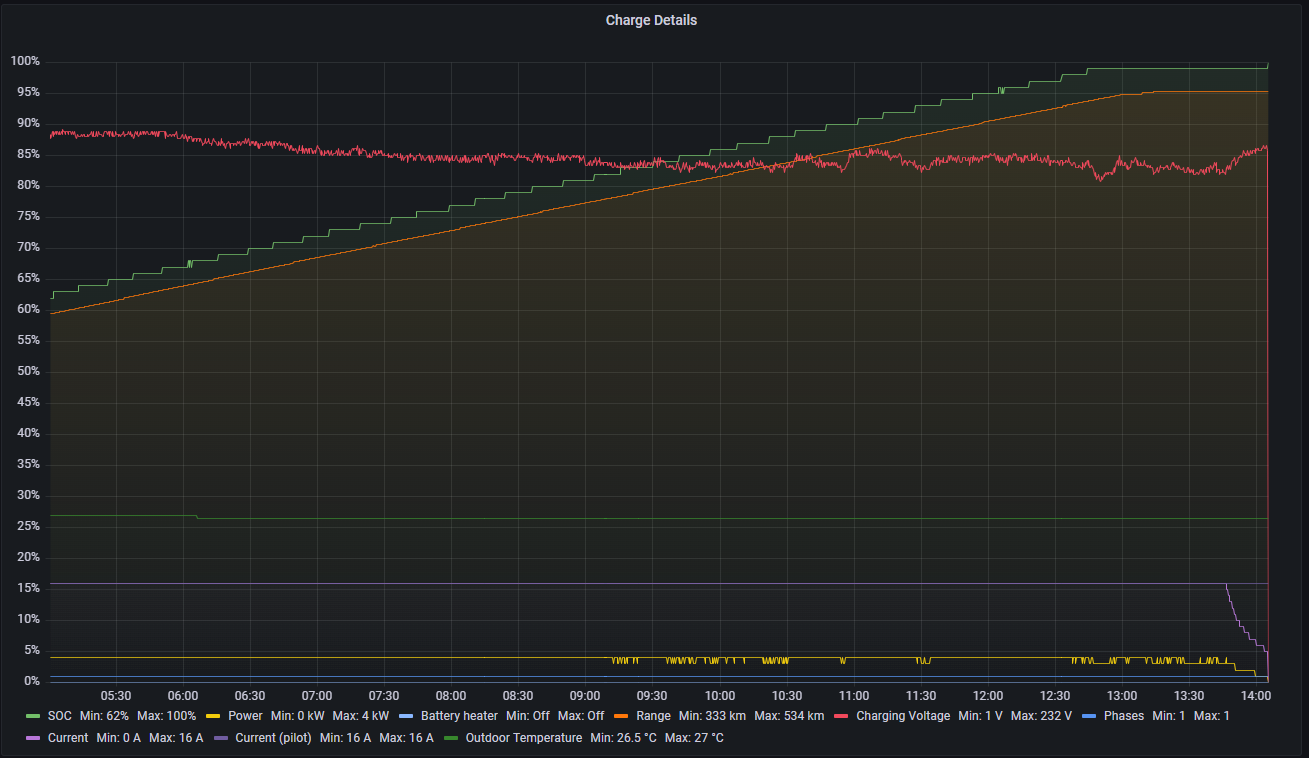The width and height of the screenshot is (1309, 758).
Task: Click the 'Max: 100%' SOC value
Action: (167, 716)
